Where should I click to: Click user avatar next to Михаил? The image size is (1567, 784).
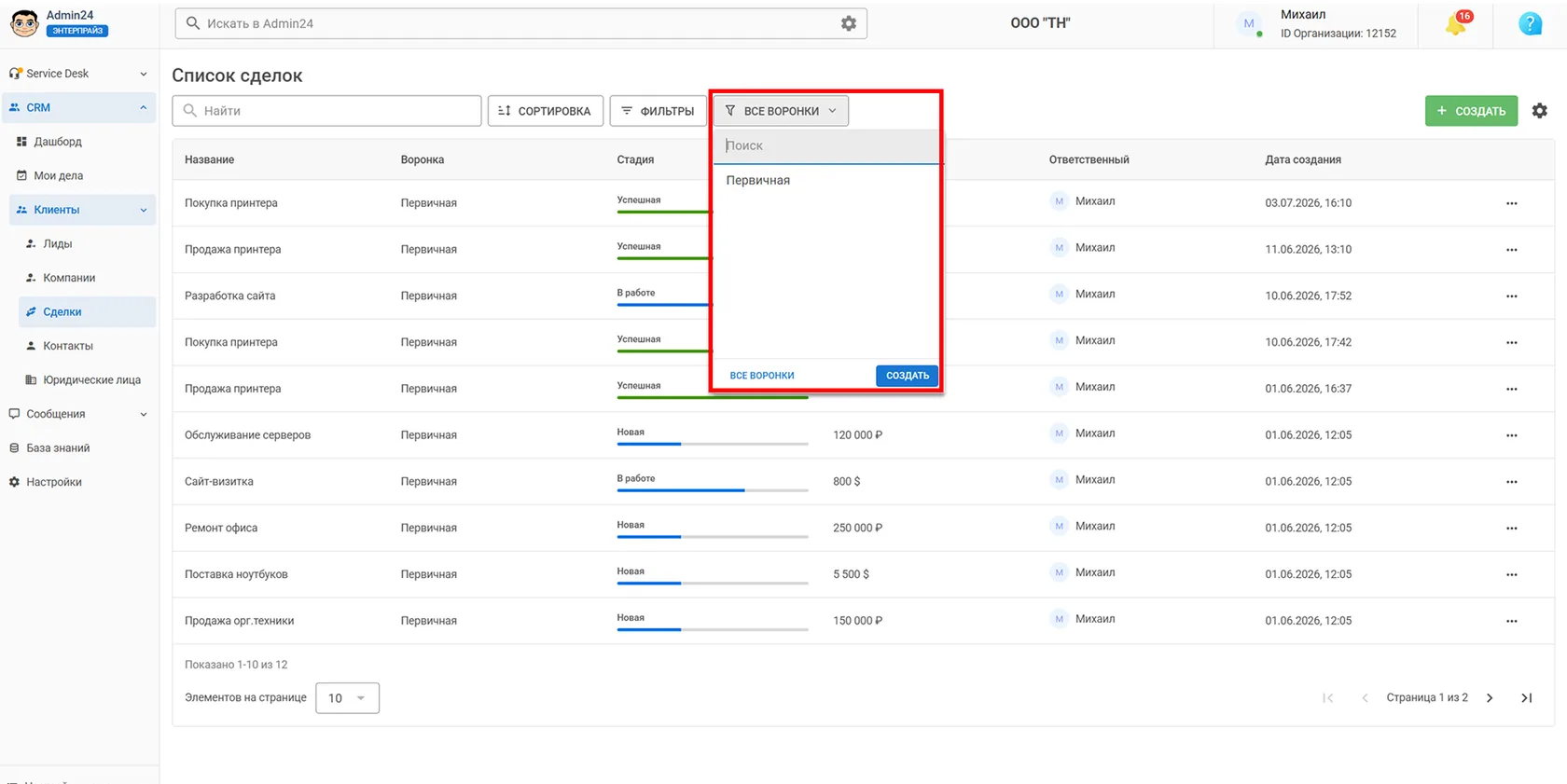[1249, 24]
